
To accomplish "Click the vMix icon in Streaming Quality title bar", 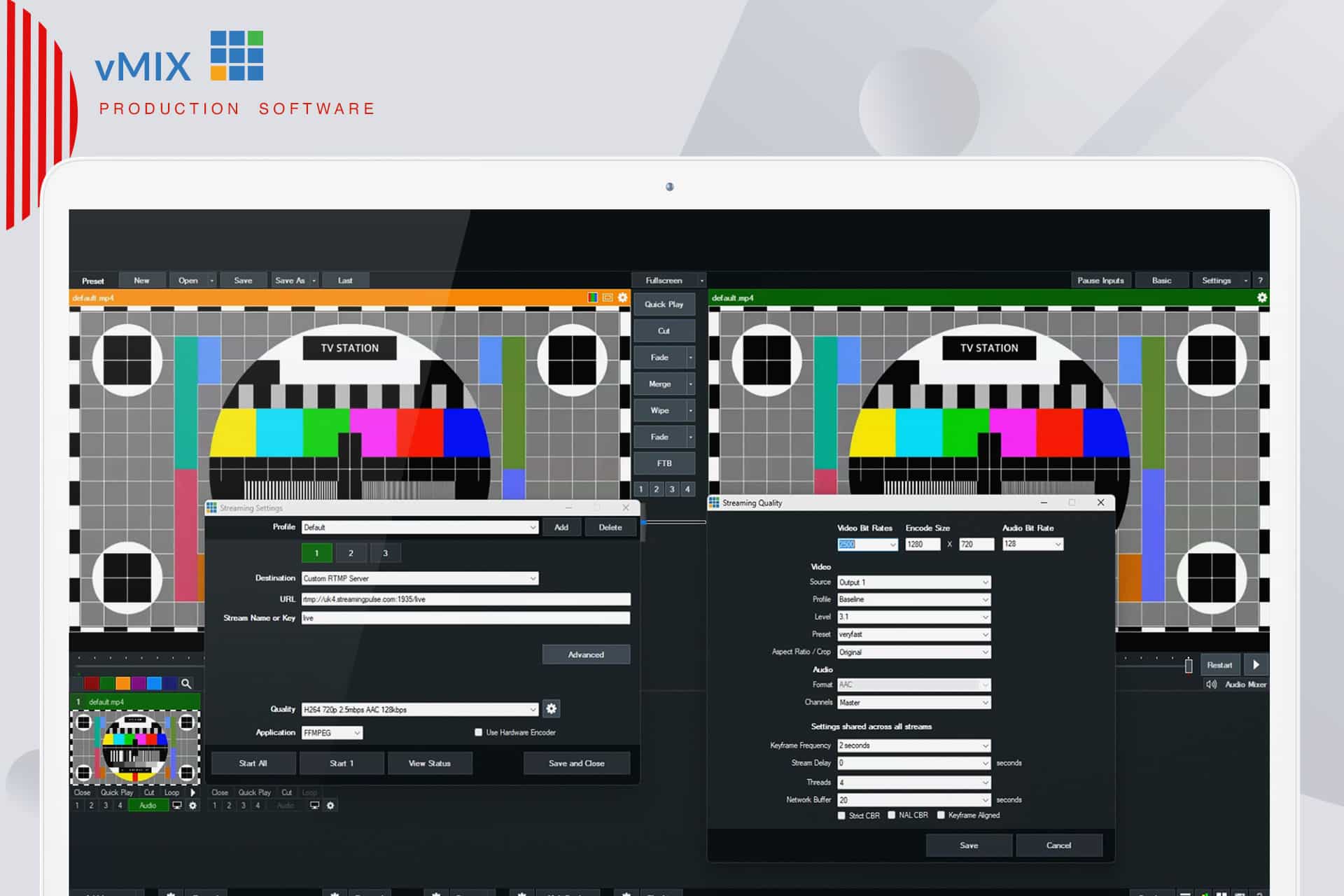I will tap(714, 503).
